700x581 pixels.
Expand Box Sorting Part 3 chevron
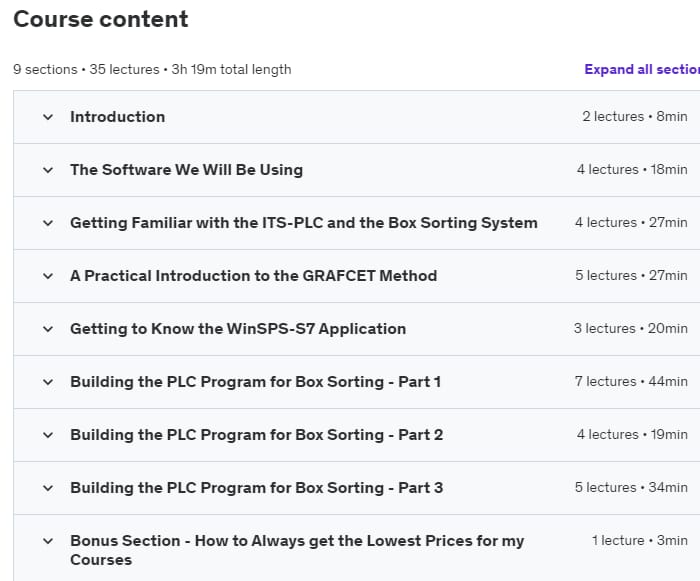click(47, 488)
